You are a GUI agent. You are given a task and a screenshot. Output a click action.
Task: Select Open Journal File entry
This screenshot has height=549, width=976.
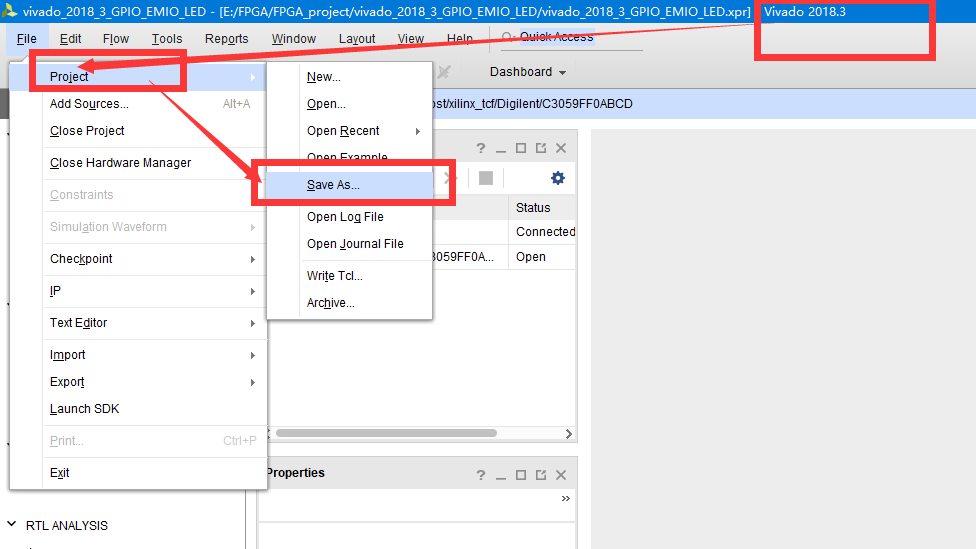349,244
